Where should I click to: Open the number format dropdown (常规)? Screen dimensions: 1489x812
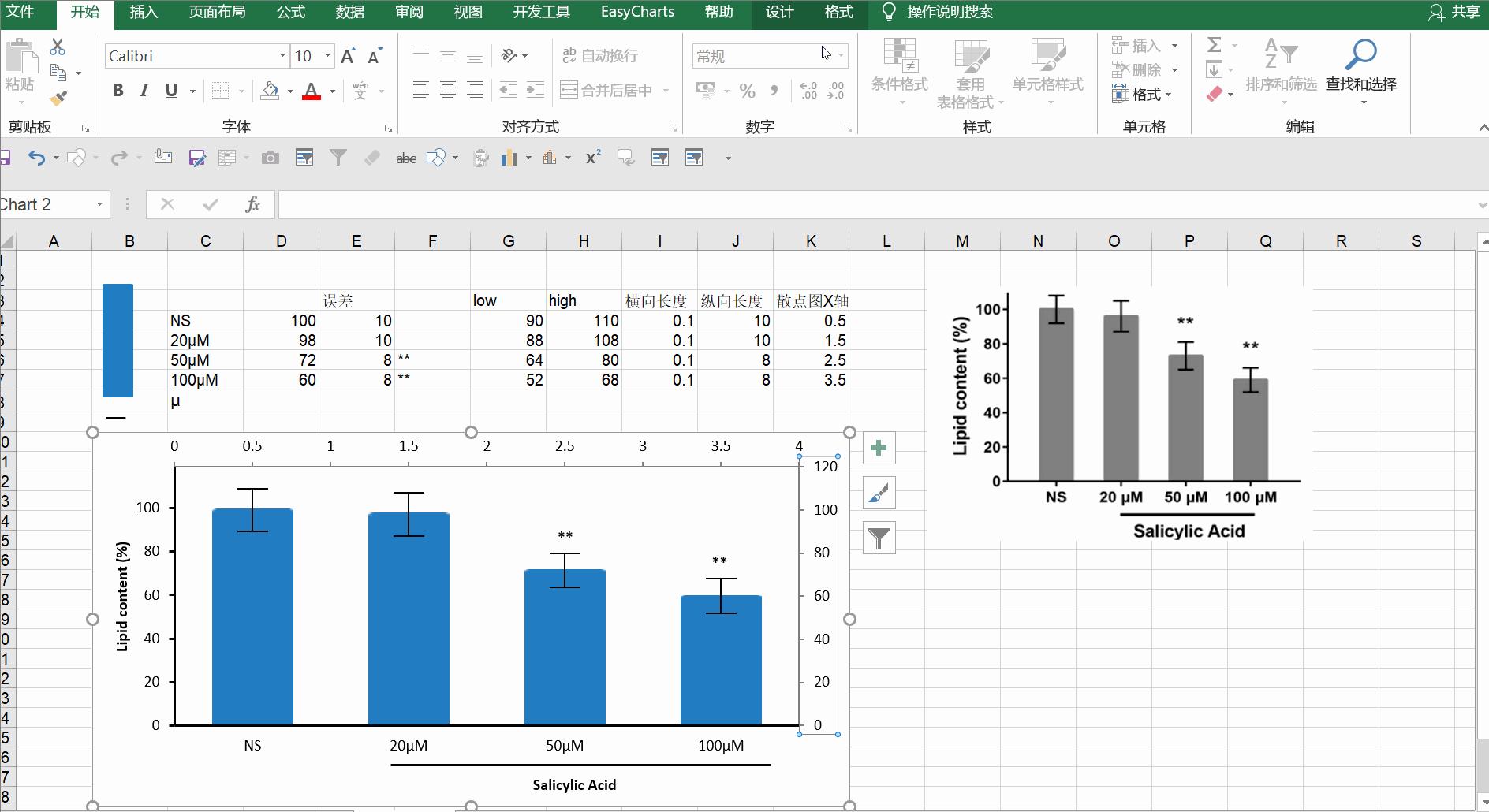[x=841, y=56]
